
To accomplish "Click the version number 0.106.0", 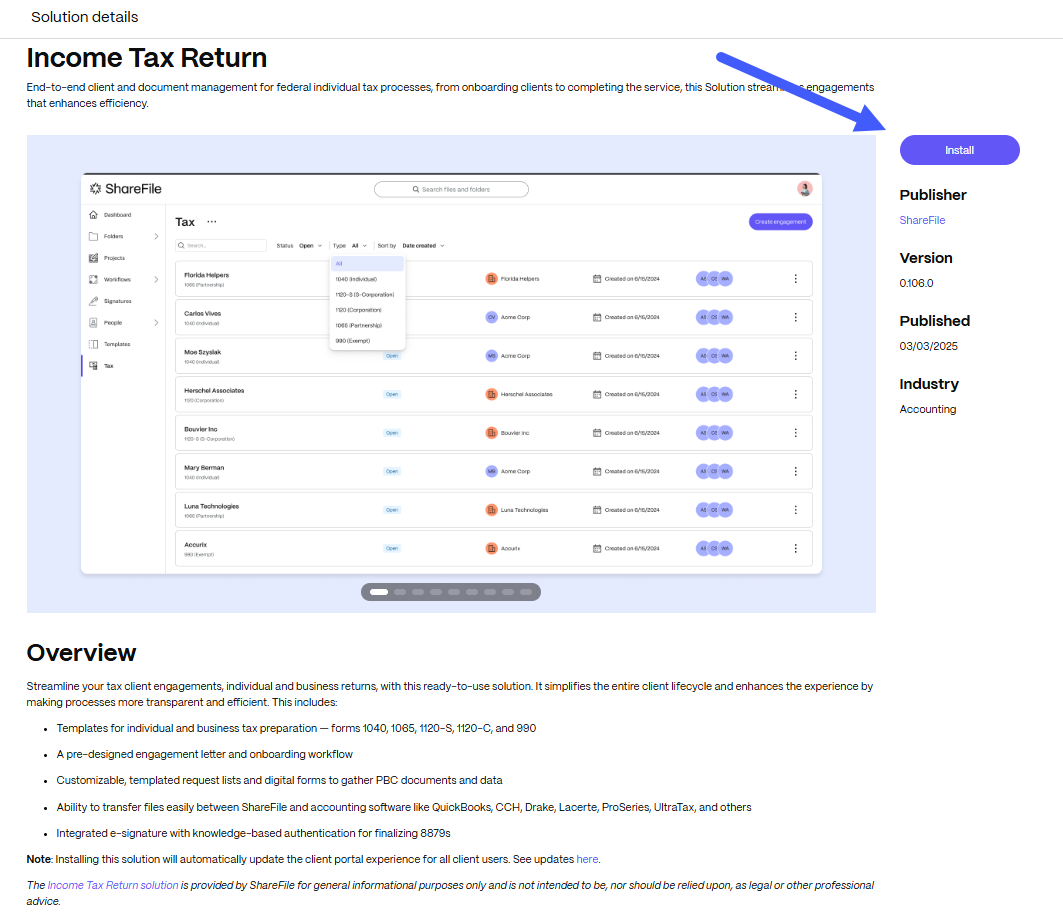I will pos(916,283).
